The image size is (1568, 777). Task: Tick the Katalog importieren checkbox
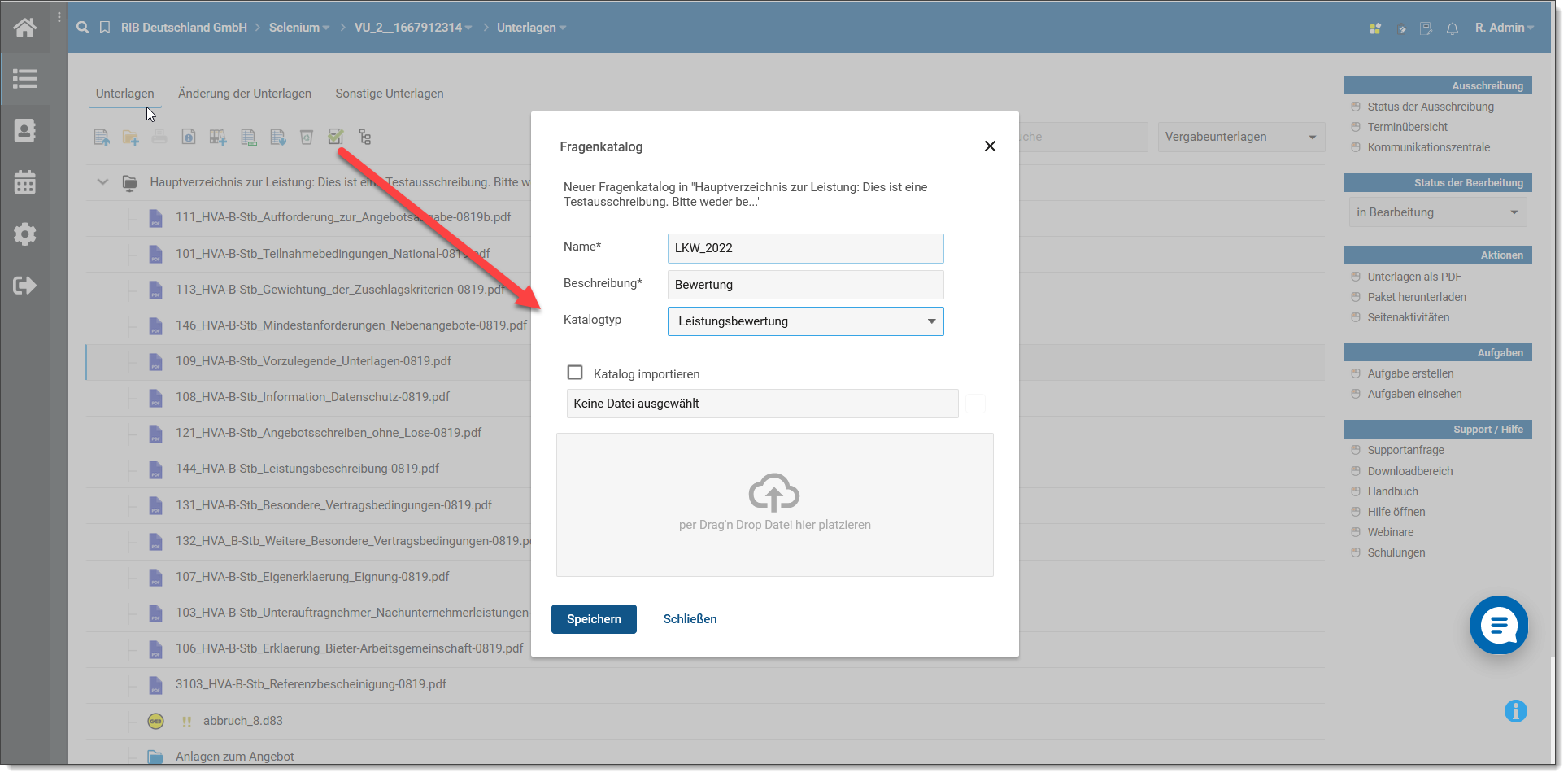click(x=575, y=373)
